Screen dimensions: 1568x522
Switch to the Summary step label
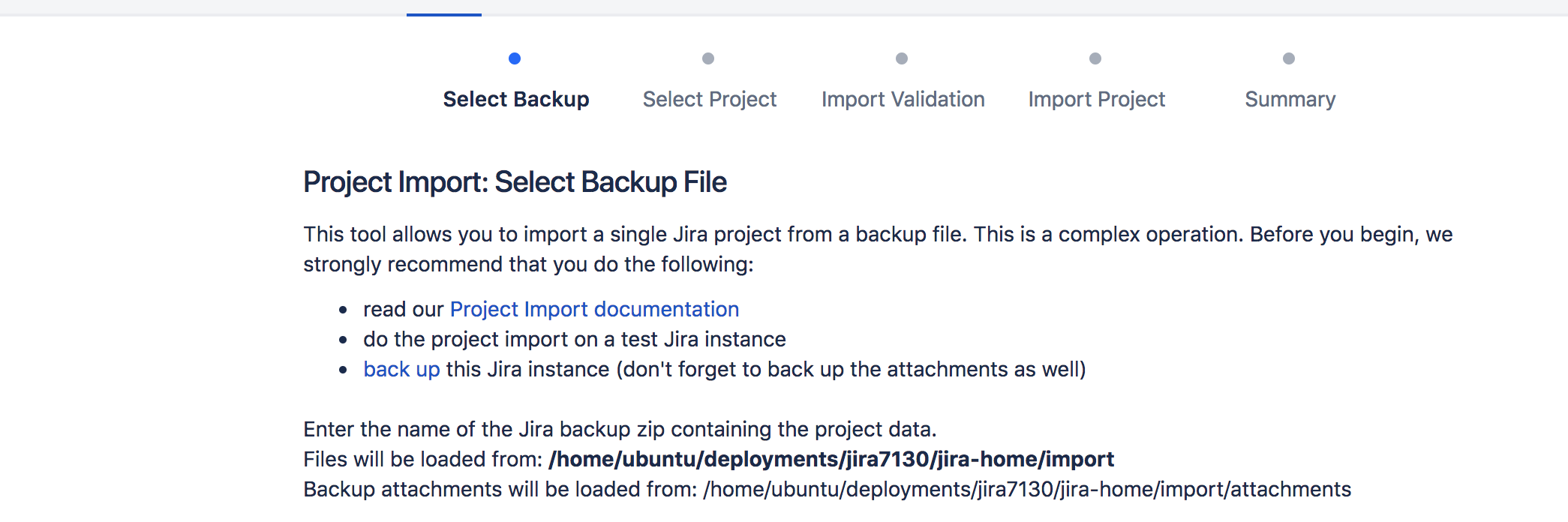coord(1290,99)
